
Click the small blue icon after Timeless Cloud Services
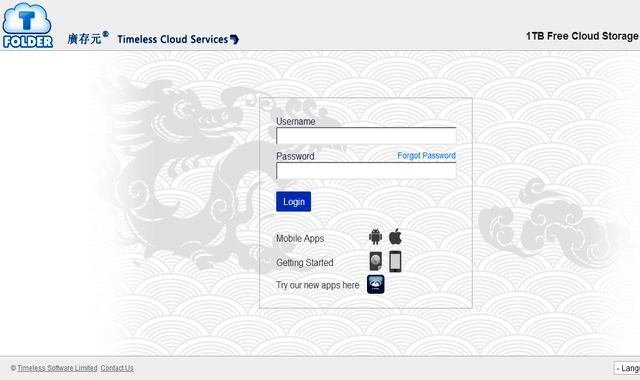pos(234,40)
